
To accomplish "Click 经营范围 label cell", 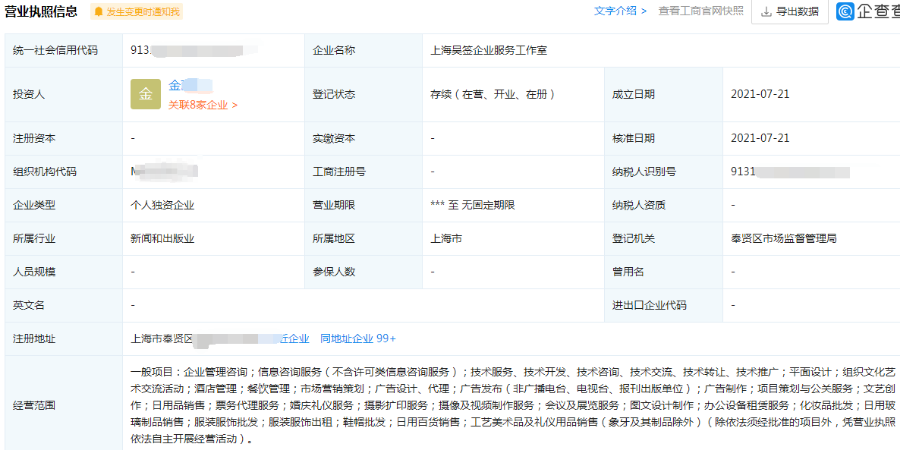I will tap(64, 405).
